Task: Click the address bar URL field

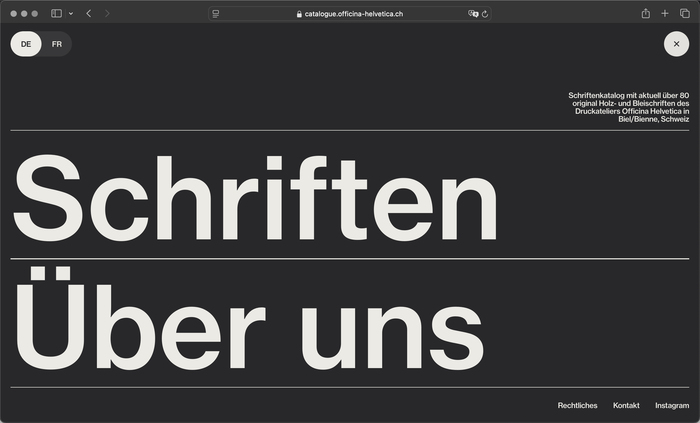Action: 350,14
